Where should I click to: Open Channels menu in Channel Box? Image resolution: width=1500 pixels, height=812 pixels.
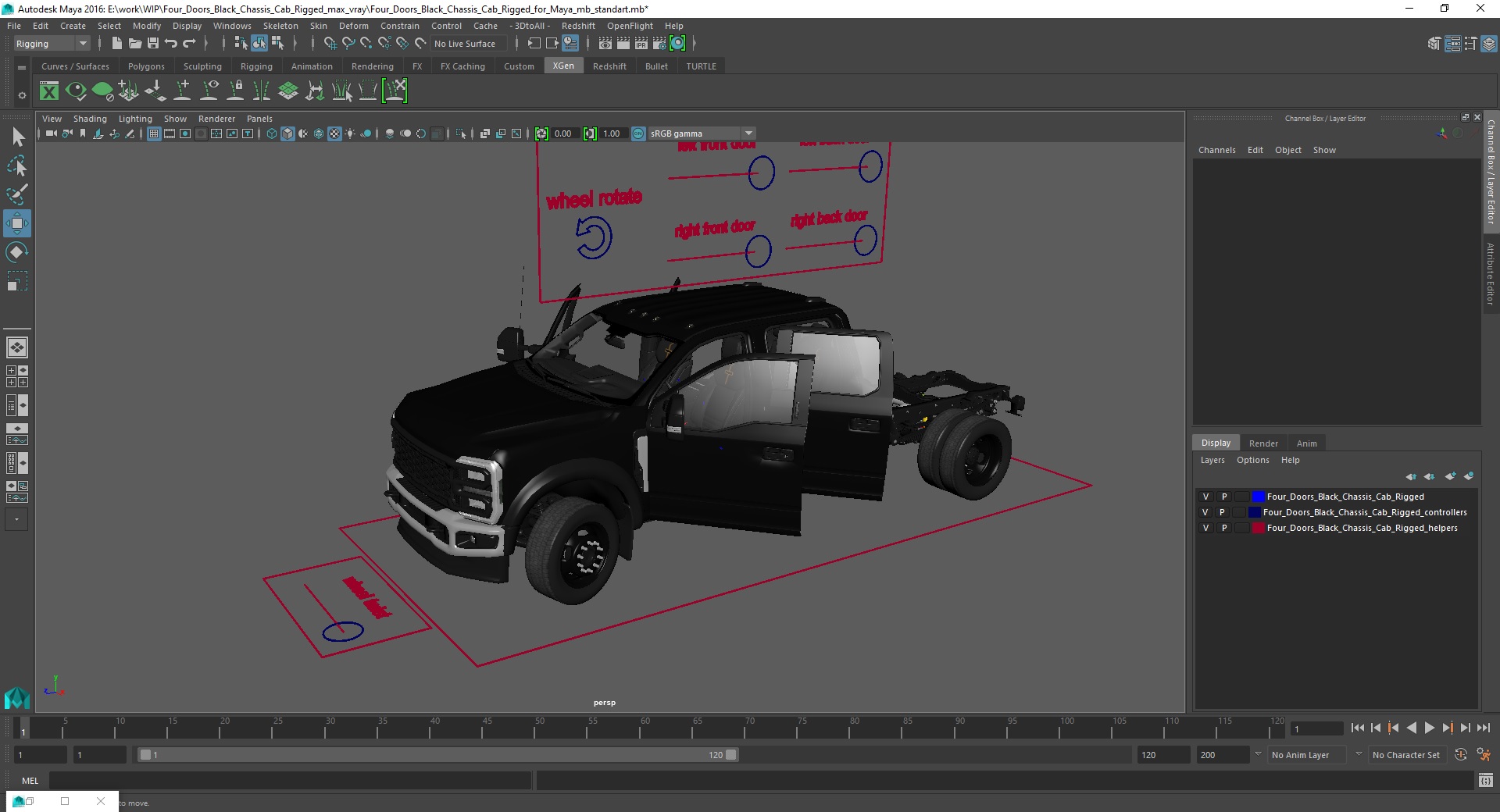coord(1216,150)
